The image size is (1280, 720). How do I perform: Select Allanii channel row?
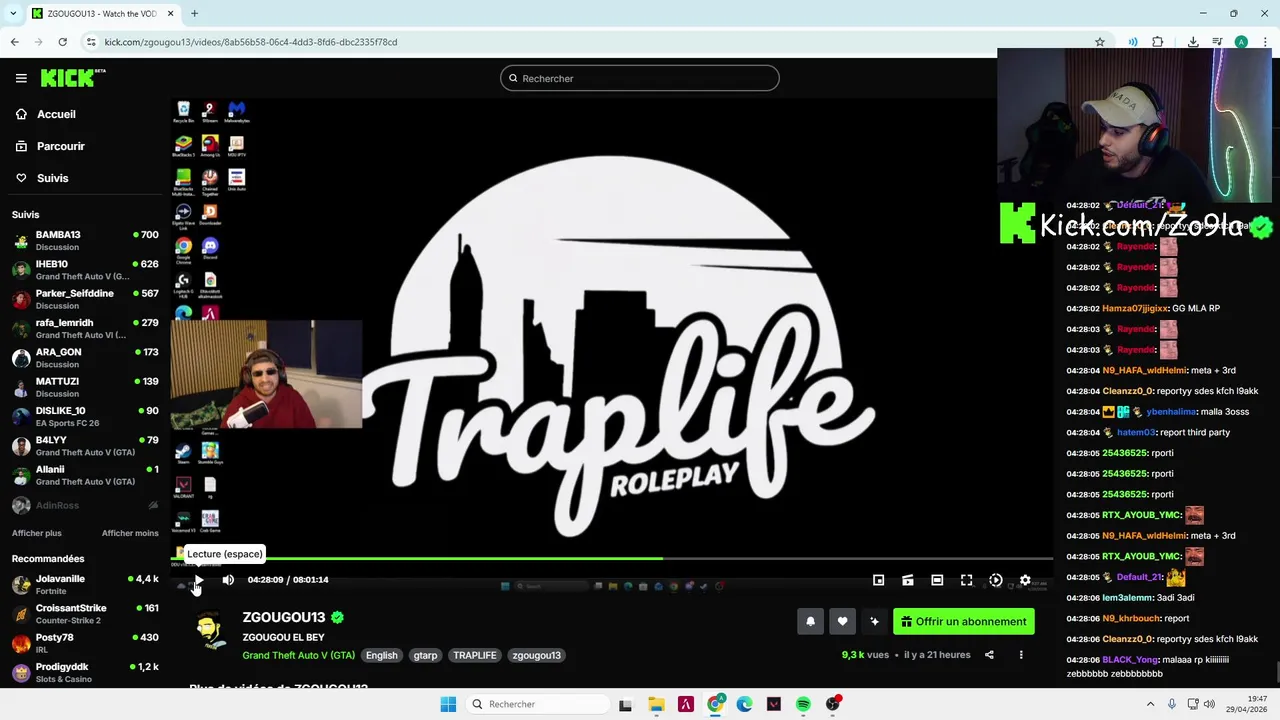click(x=85, y=475)
